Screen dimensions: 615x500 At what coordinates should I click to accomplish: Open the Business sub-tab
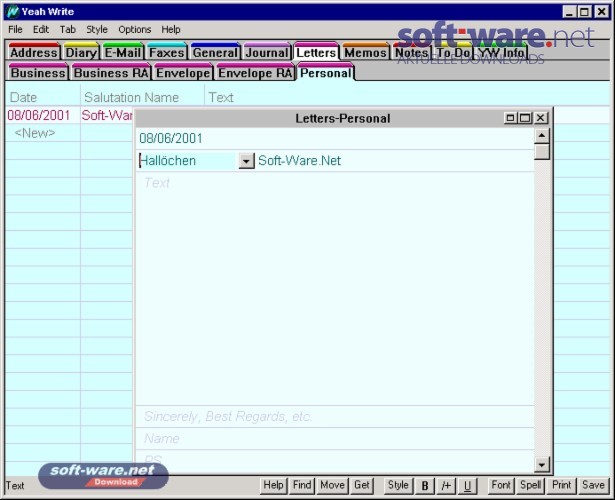click(38, 73)
